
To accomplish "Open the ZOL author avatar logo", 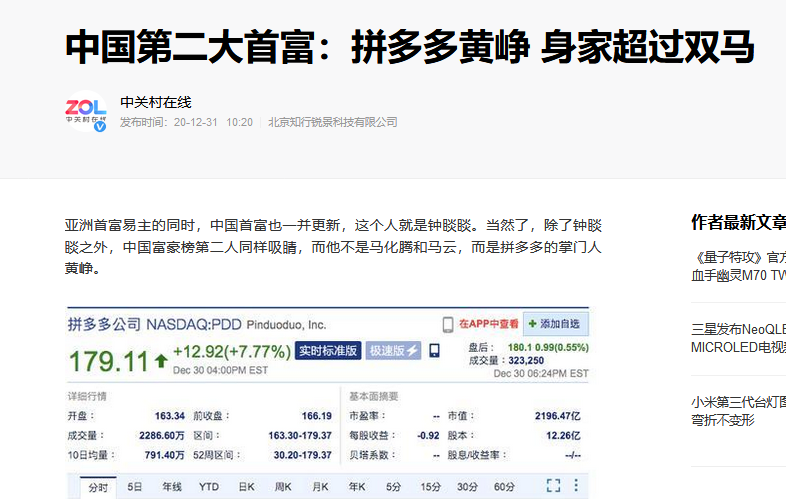I will coord(86,111).
